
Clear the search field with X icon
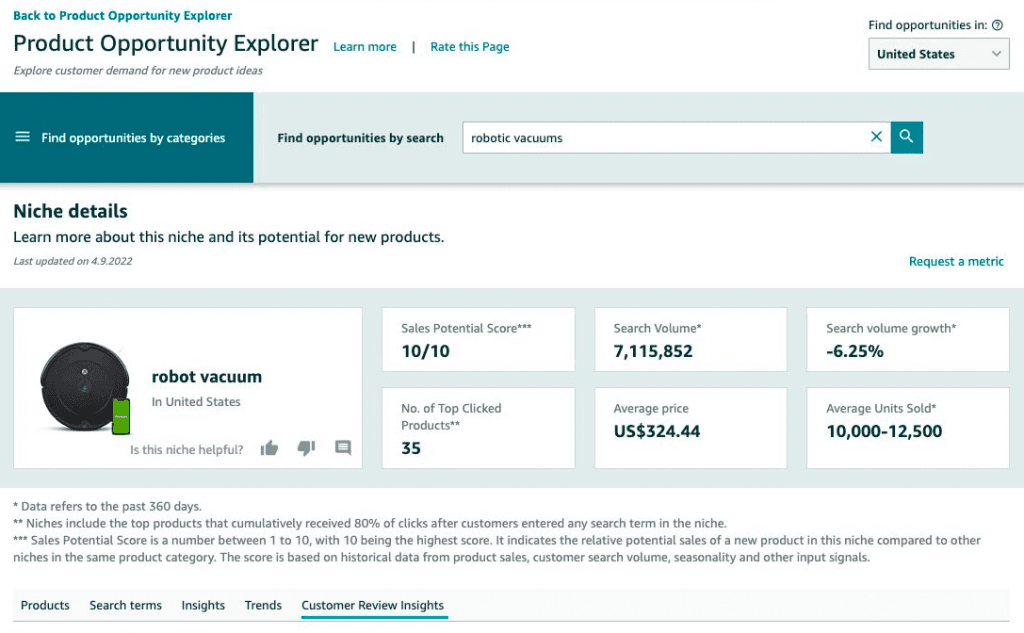coord(876,137)
